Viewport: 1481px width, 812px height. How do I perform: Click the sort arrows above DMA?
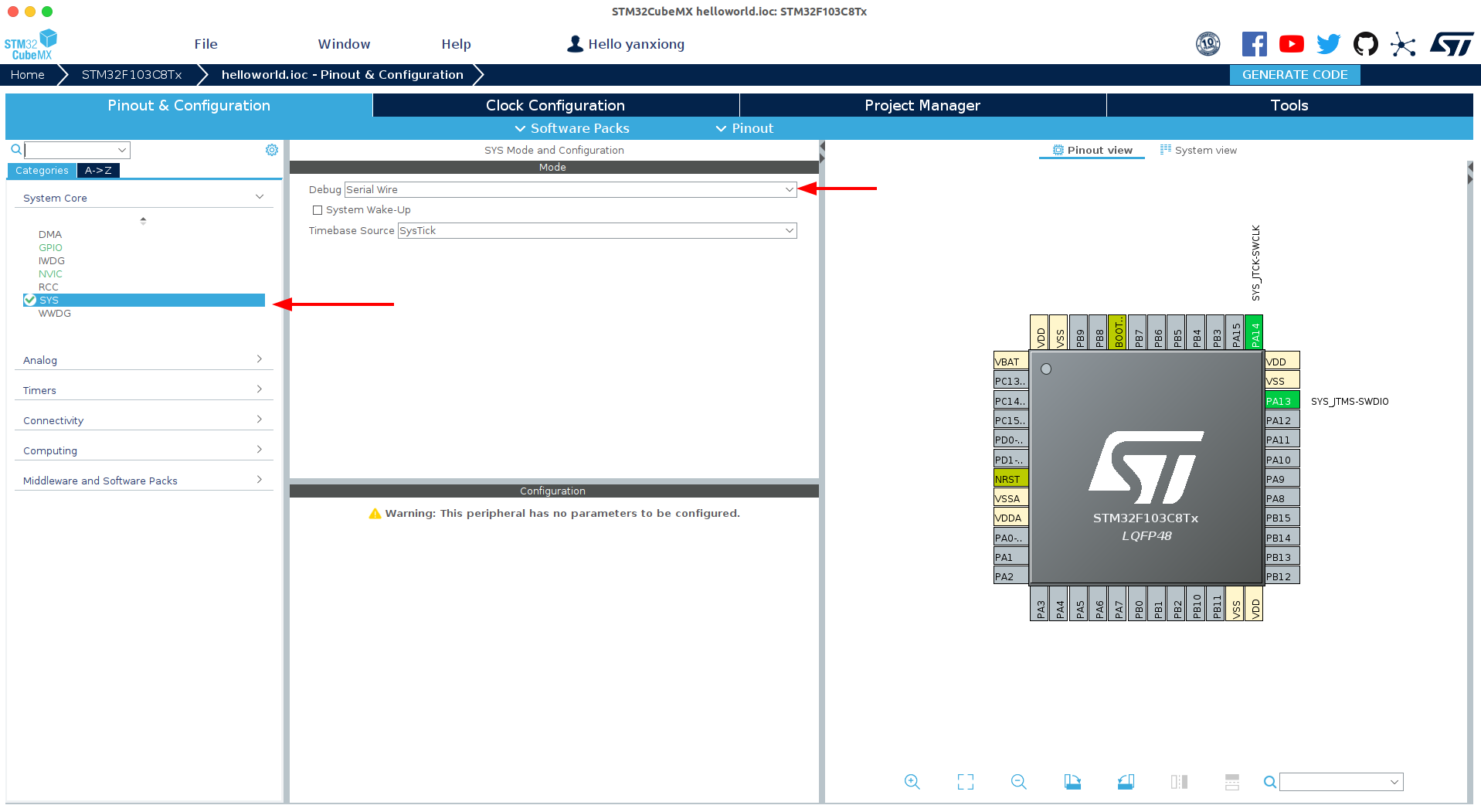[143, 221]
